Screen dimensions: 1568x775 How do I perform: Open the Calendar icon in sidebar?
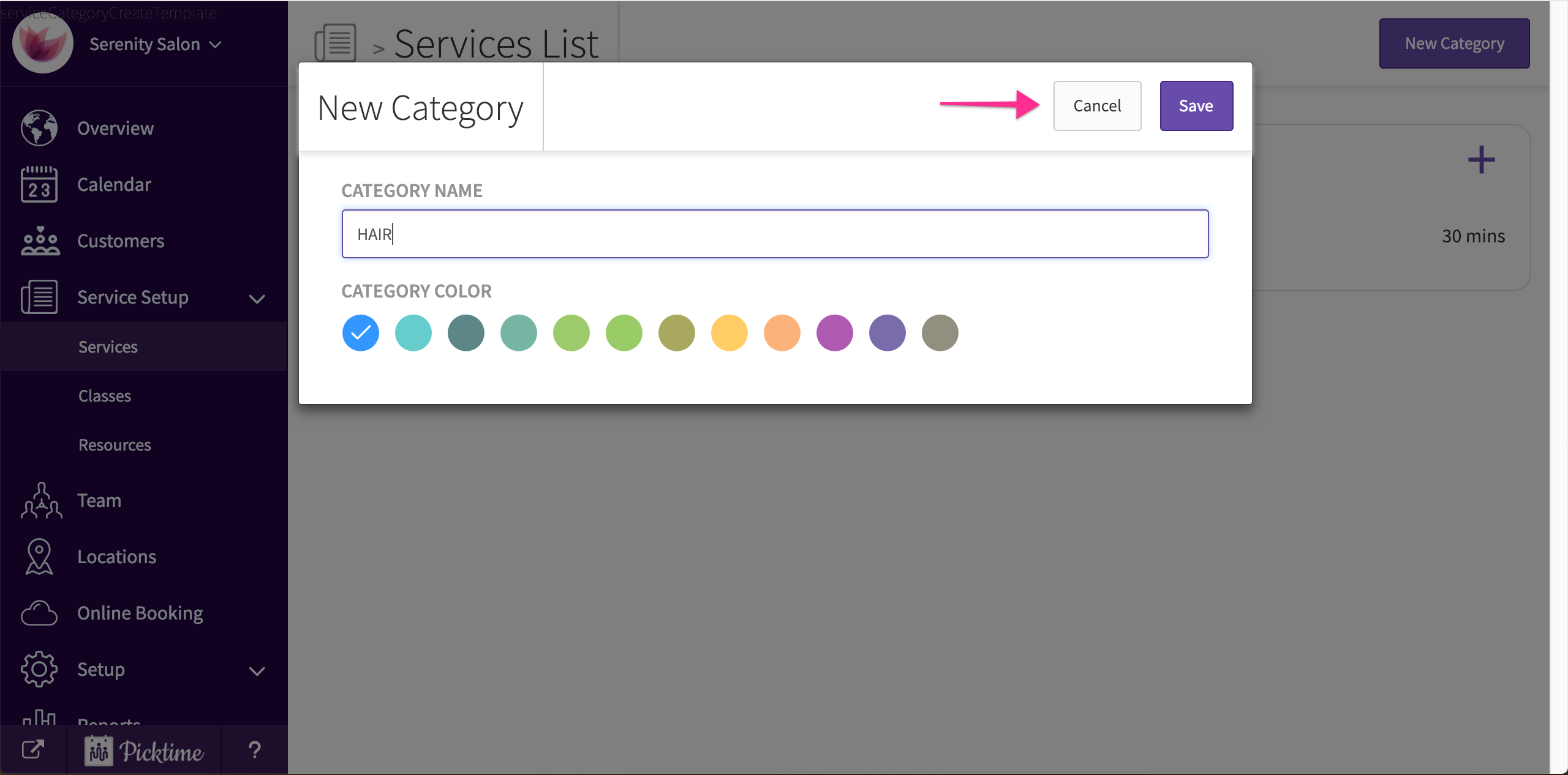point(39,184)
